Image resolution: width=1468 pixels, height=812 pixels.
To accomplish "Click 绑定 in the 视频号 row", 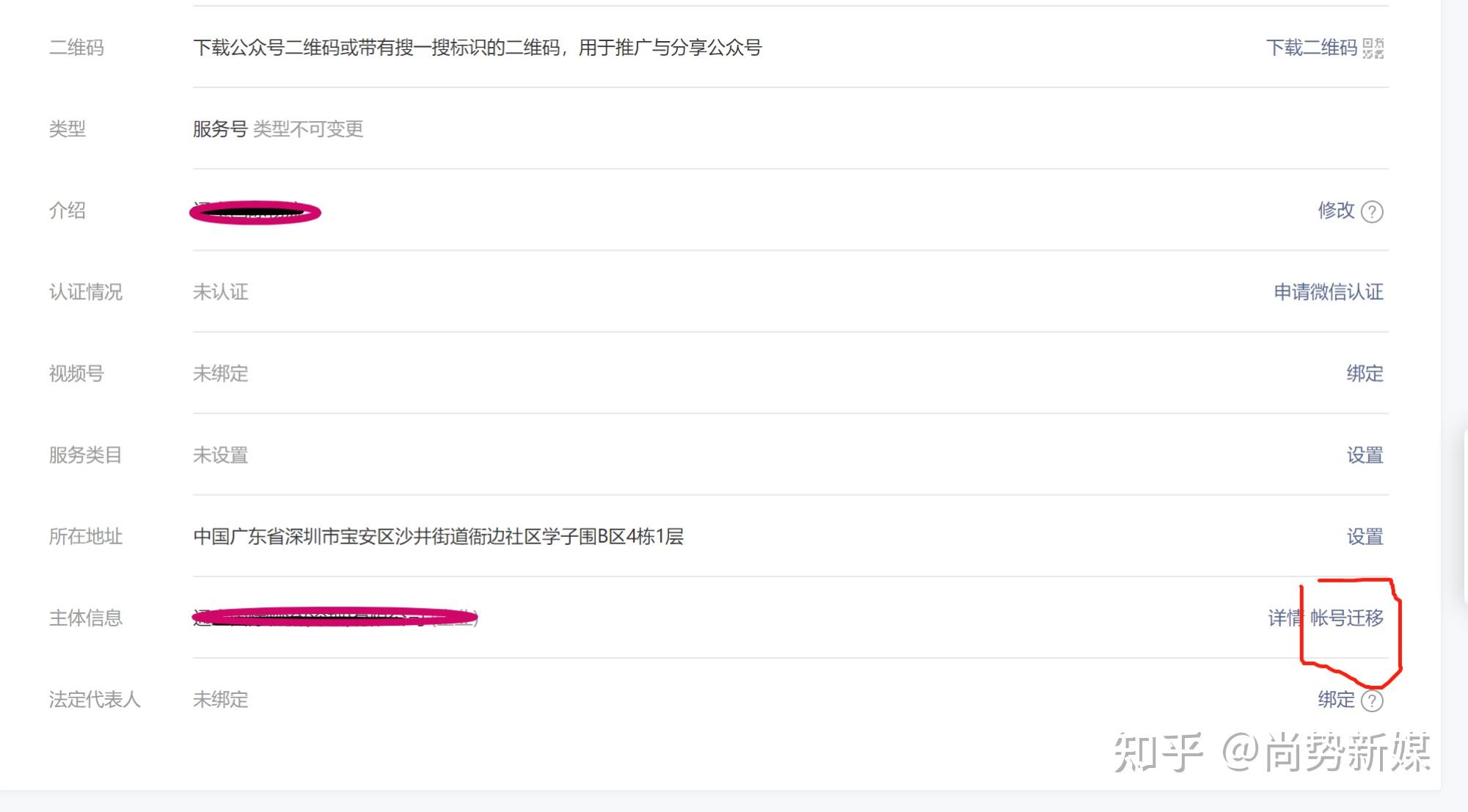I will [1365, 374].
